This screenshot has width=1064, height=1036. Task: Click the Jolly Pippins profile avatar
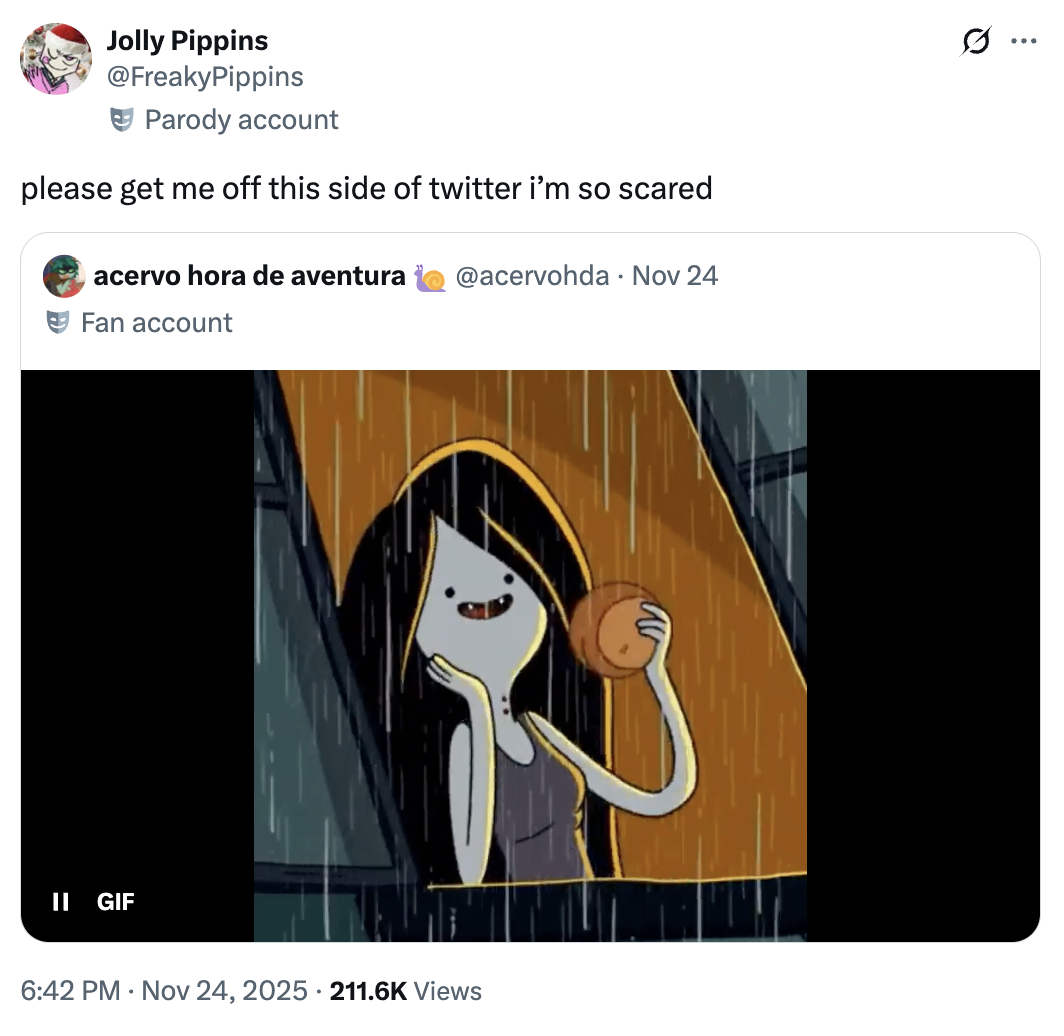57,59
